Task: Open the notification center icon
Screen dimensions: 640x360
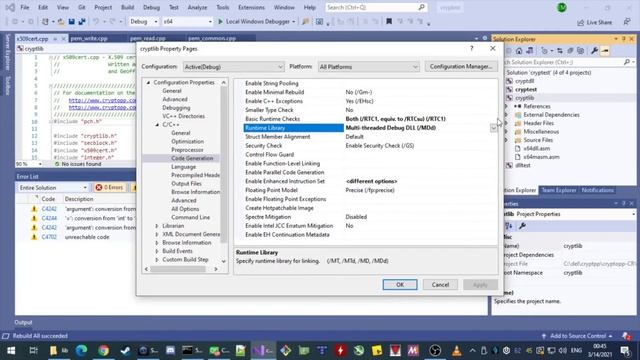Action: pos(625,350)
